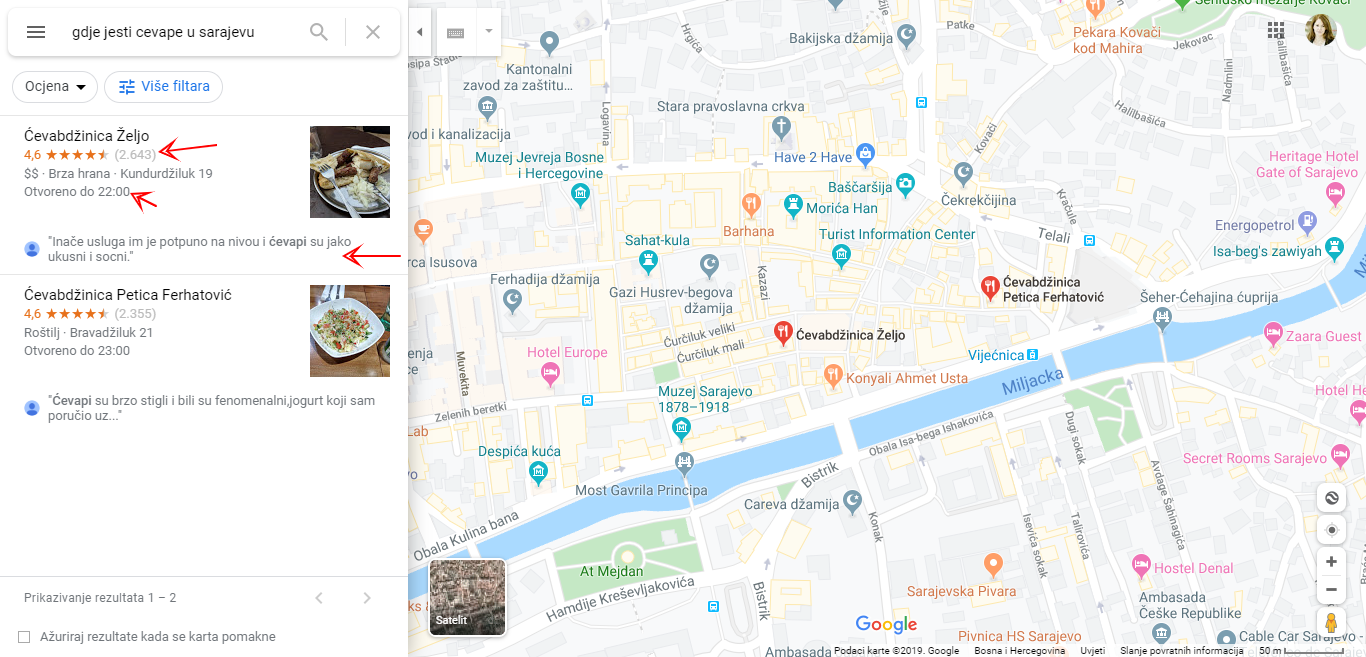Expand the input tools dropdown arrow
The width and height of the screenshot is (1366, 657).
pos(489,32)
